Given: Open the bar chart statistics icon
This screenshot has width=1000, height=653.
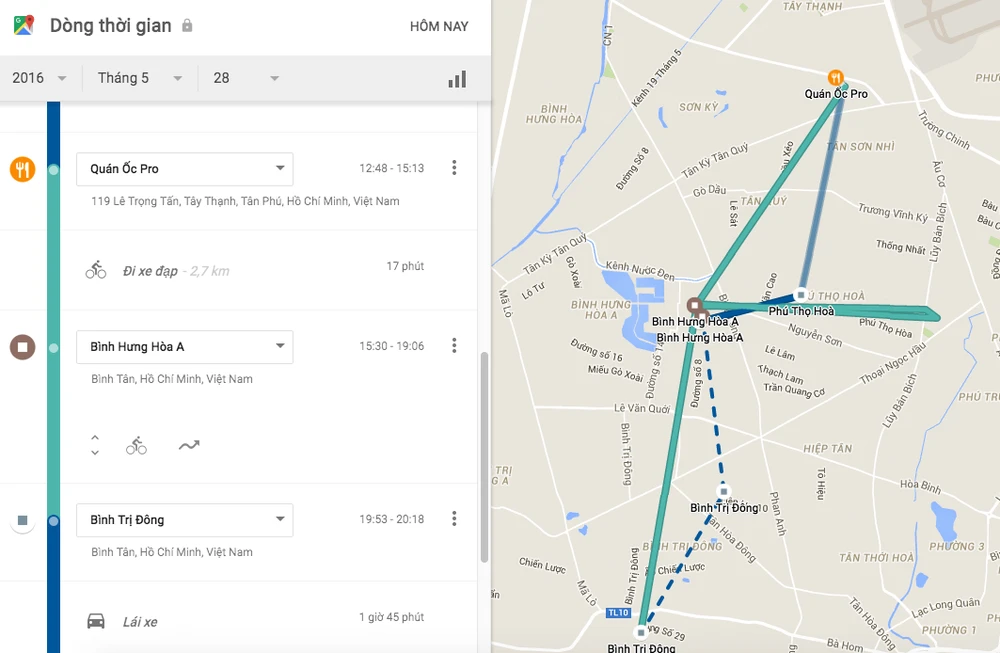Looking at the screenshot, I should pos(457,79).
